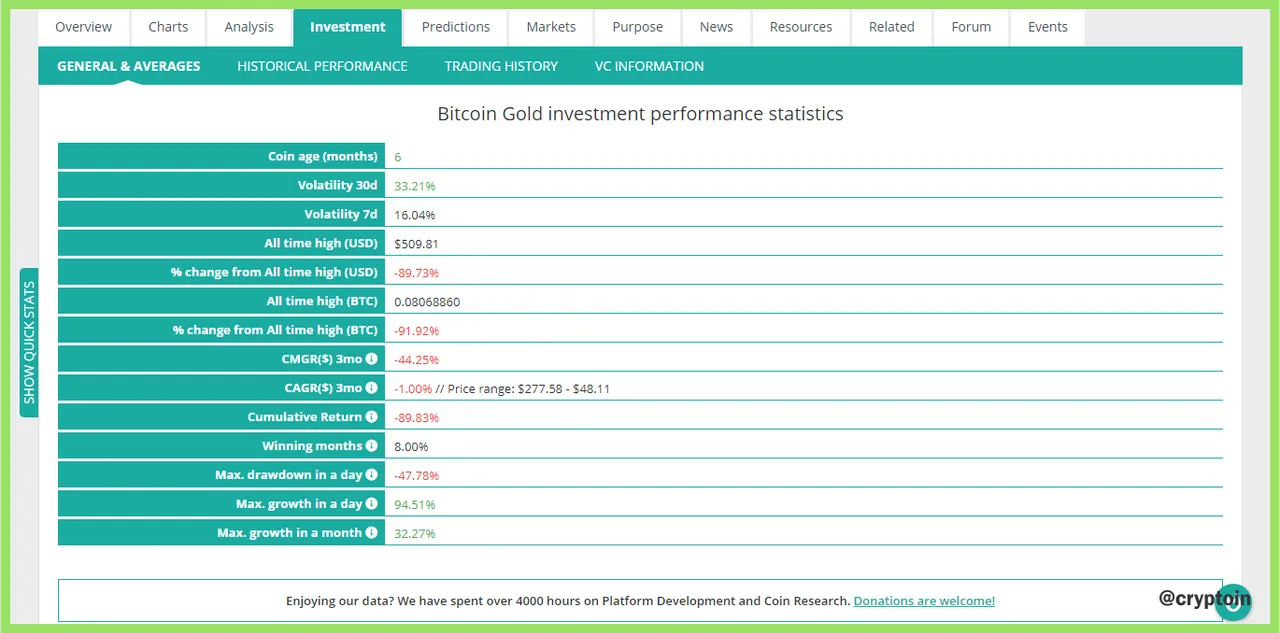Click the Max. drawdown value -47.78%
Screen dimensions: 1280x633
tap(417, 476)
